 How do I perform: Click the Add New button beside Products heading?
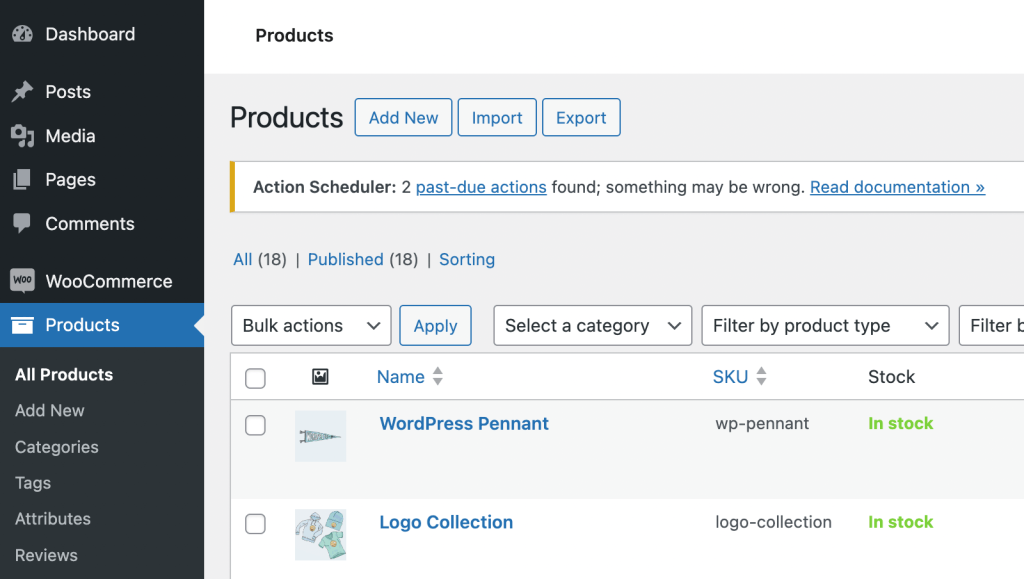coord(404,117)
